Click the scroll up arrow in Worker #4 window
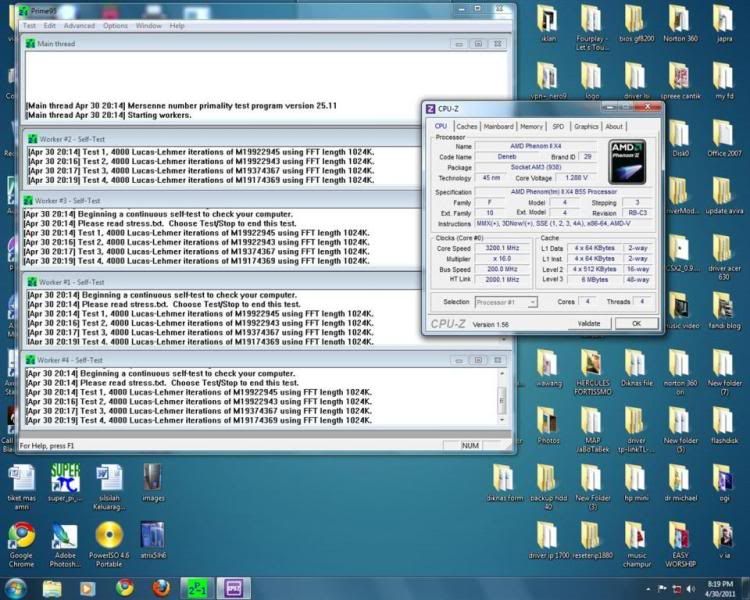This screenshot has height=600, width=750. [x=502, y=374]
